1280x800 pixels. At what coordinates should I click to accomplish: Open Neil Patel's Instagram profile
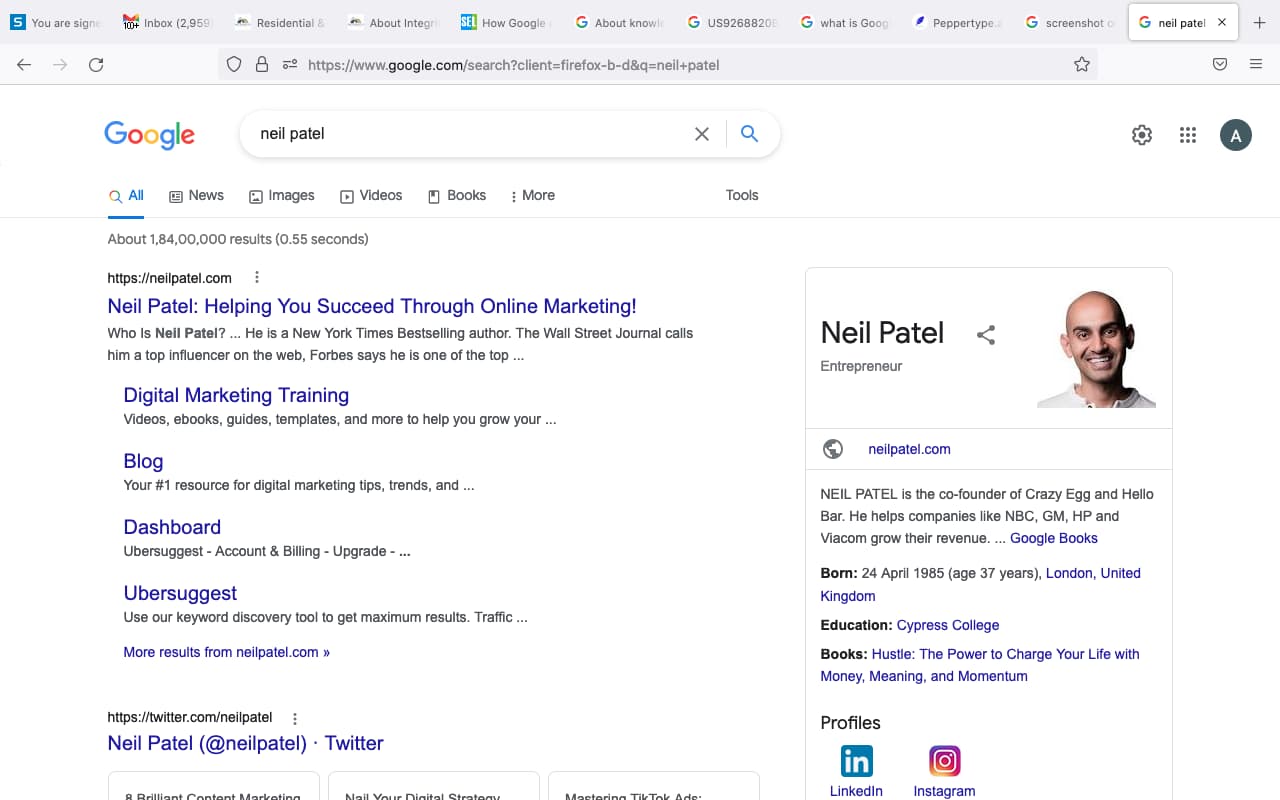pos(944,760)
